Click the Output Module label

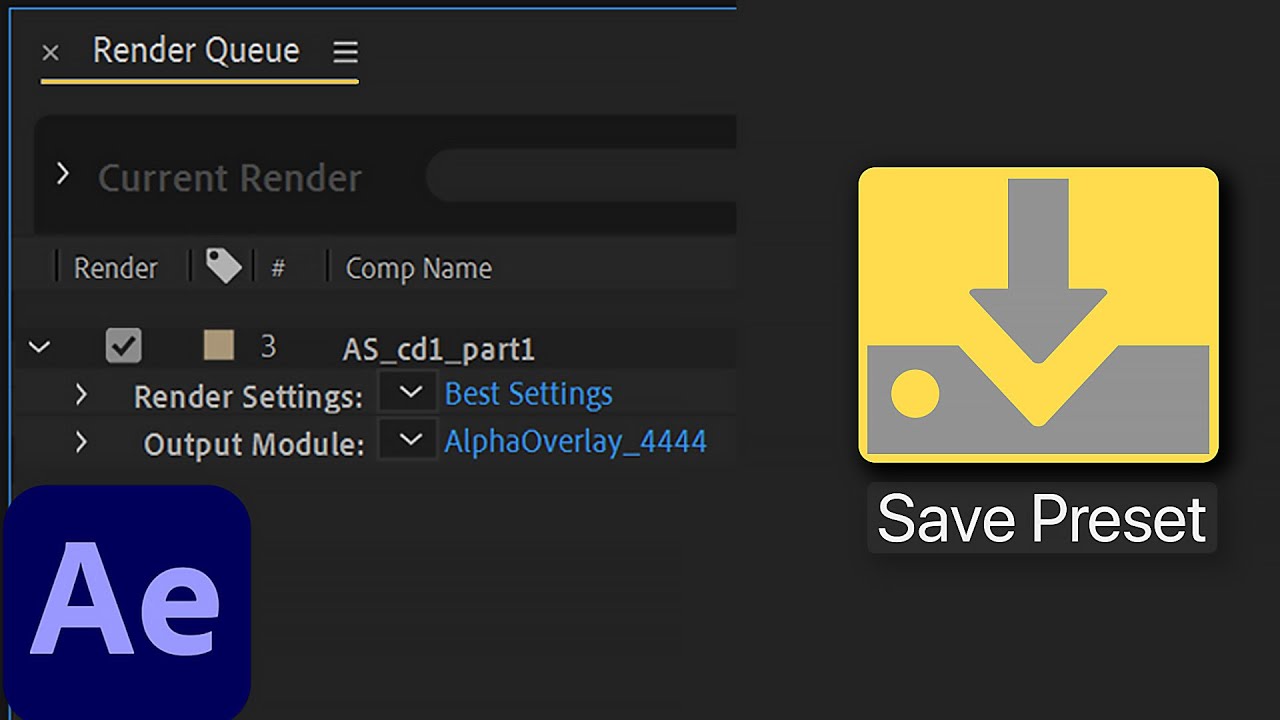pos(254,444)
